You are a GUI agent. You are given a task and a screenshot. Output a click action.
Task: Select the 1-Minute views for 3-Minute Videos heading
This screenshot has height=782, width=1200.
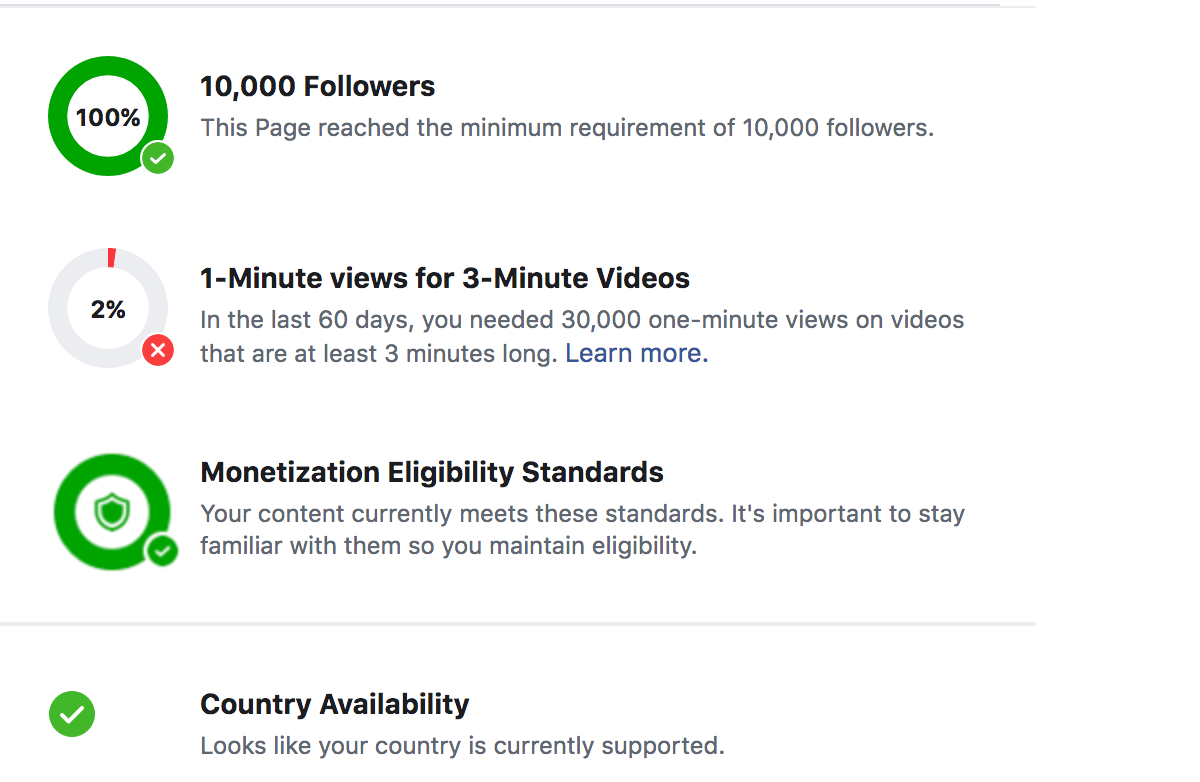445,278
